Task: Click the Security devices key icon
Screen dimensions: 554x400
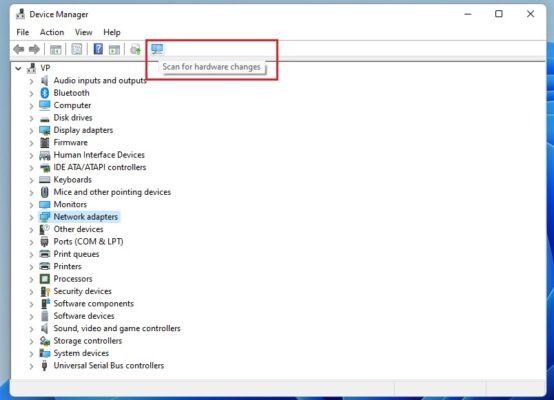Action: pos(45,291)
